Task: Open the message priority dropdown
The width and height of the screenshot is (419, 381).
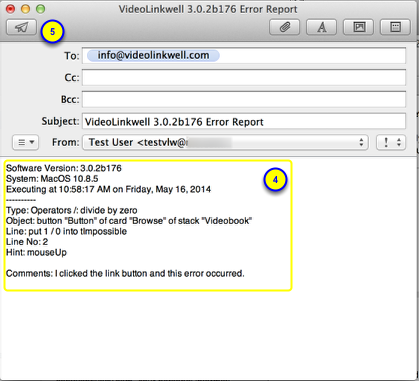Action: (x=391, y=142)
